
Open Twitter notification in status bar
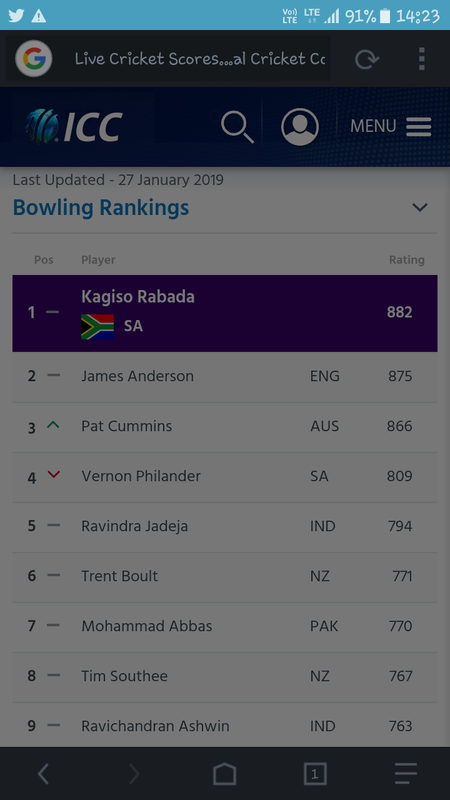pyautogui.click(x=16, y=16)
